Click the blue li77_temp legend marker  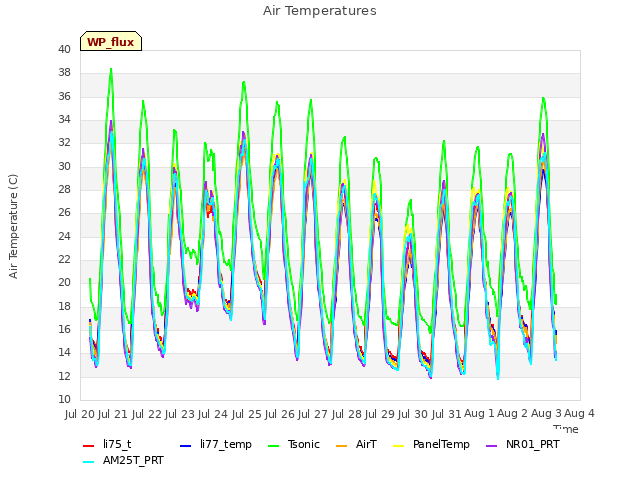(185, 445)
